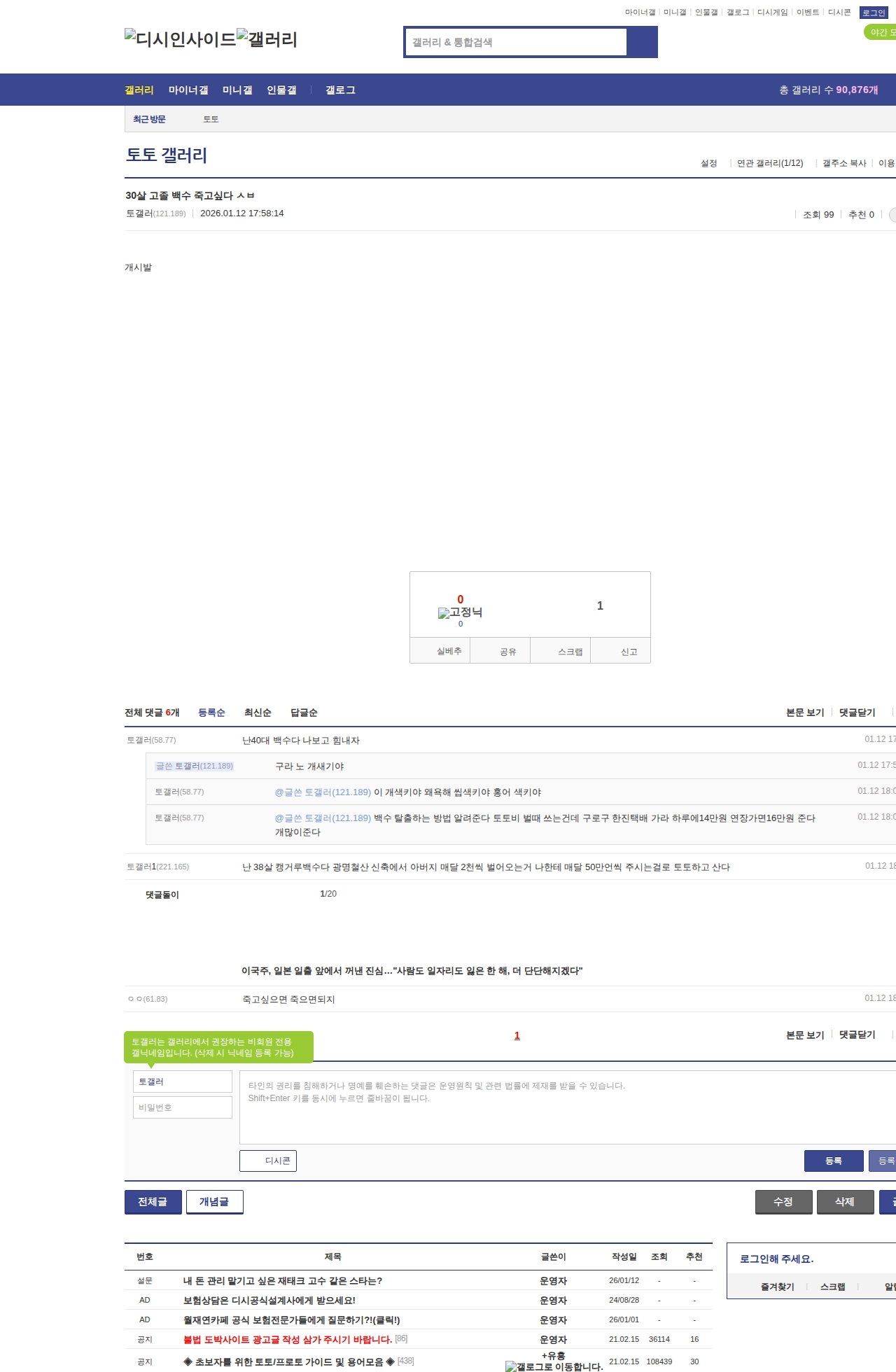Open 이벤트 in the top utility links
Screen dimensions: 896x1372
point(808,13)
